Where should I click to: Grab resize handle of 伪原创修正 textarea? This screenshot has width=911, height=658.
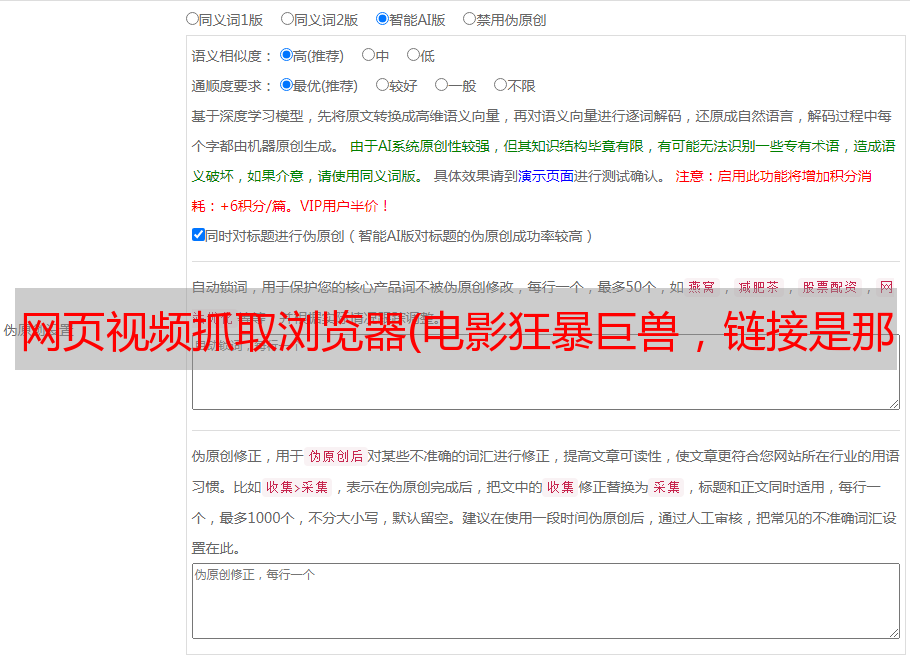click(x=894, y=633)
